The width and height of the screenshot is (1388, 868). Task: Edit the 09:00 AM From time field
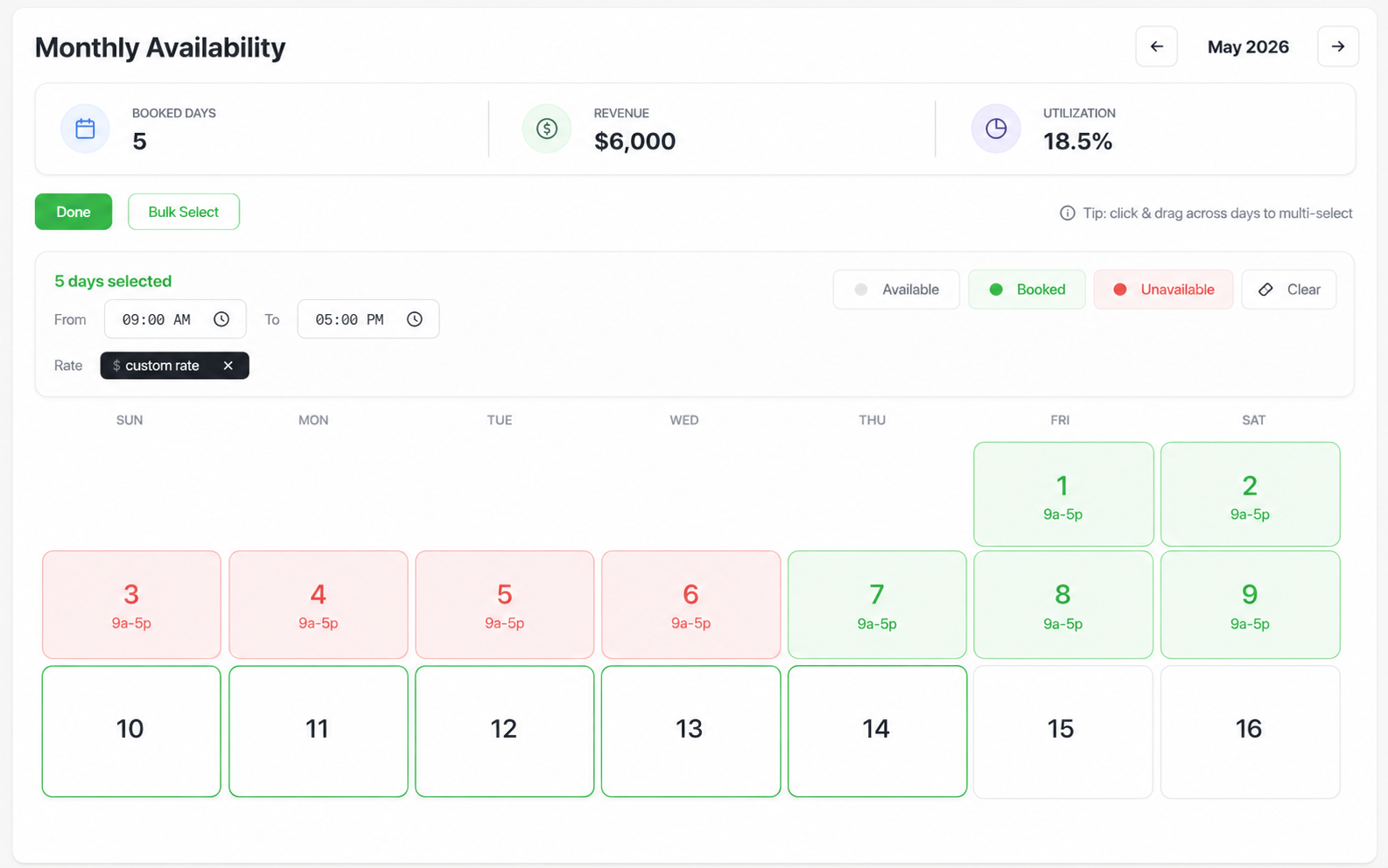coord(175,319)
